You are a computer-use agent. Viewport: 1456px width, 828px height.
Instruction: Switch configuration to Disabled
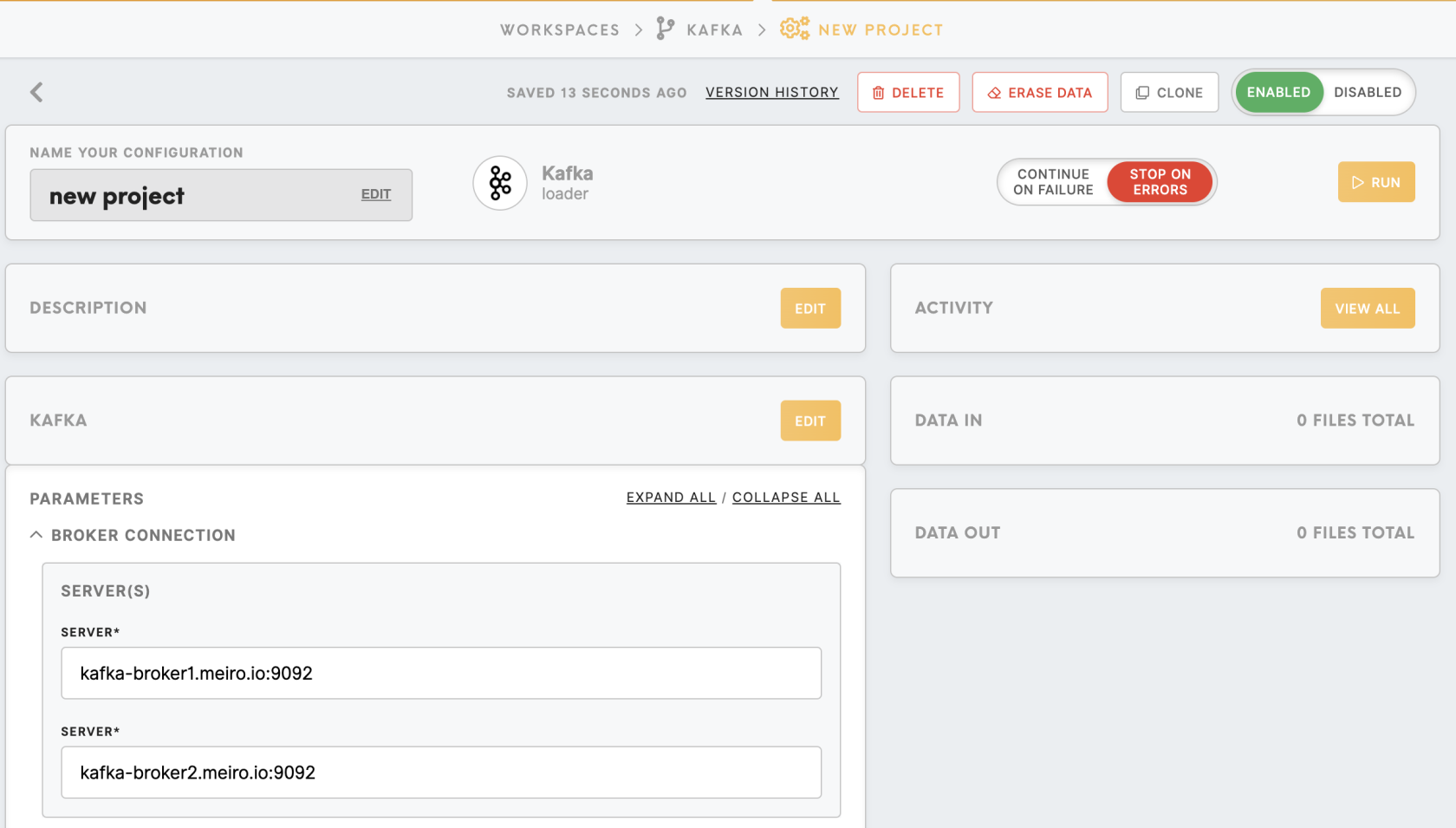click(x=1368, y=92)
